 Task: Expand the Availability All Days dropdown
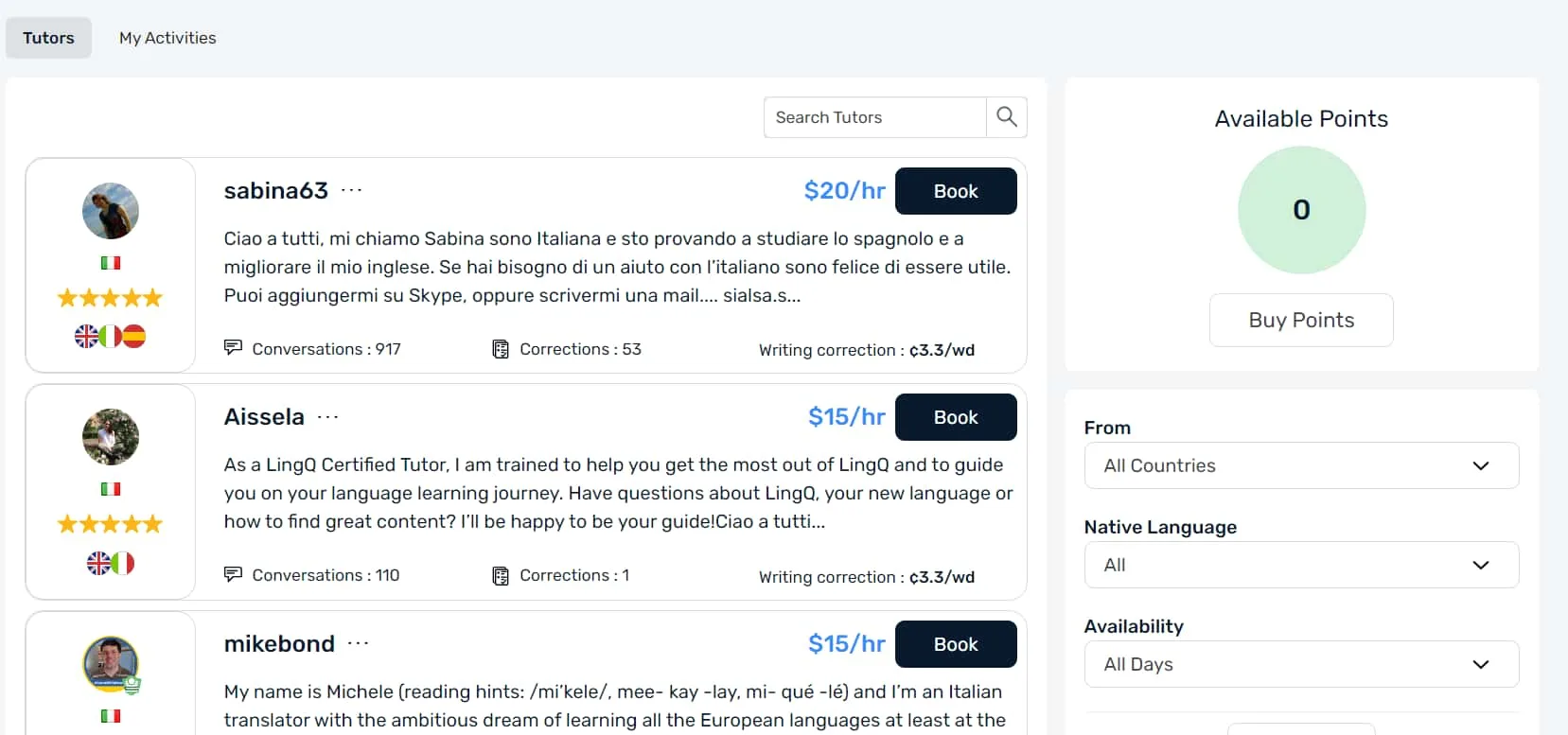coord(1301,664)
